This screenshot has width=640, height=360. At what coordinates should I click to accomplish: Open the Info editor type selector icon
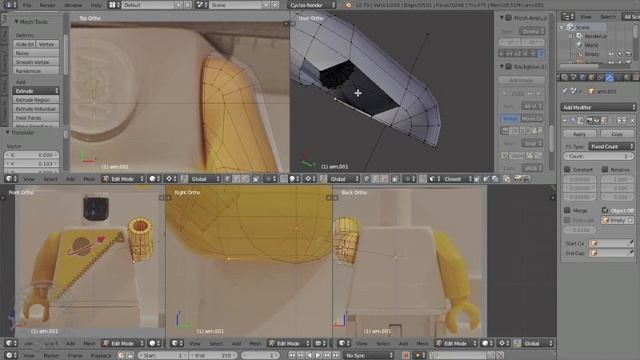(10, 5)
